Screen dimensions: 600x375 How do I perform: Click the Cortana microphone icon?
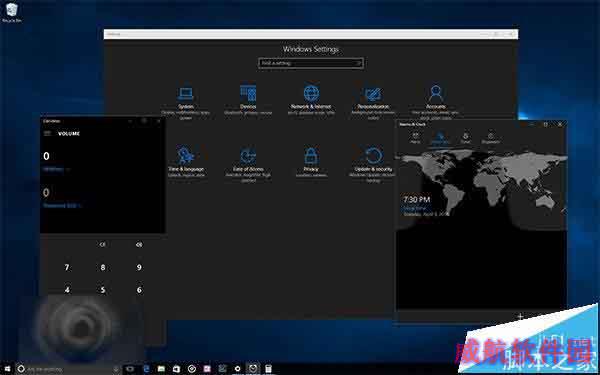116,369
